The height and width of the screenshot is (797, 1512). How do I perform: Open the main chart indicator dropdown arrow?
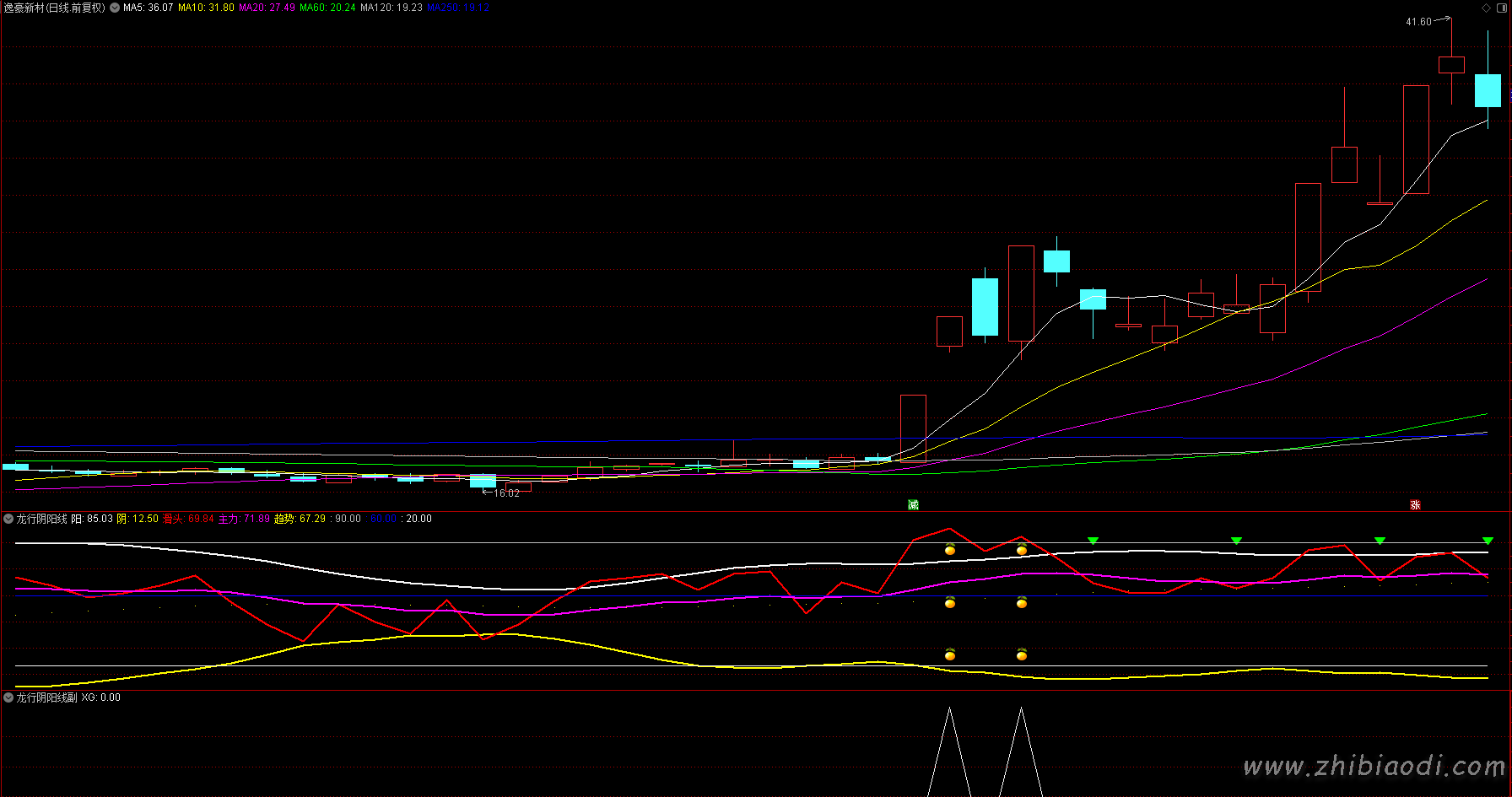coord(115,8)
